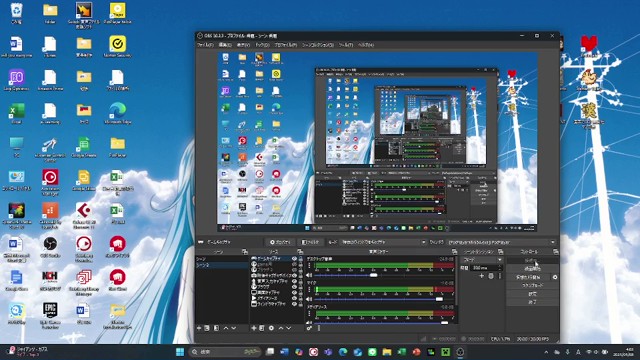Add a new source with the sources plus icon
Image resolution: width=640 pixels, height=360 pixels.
point(253,328)
